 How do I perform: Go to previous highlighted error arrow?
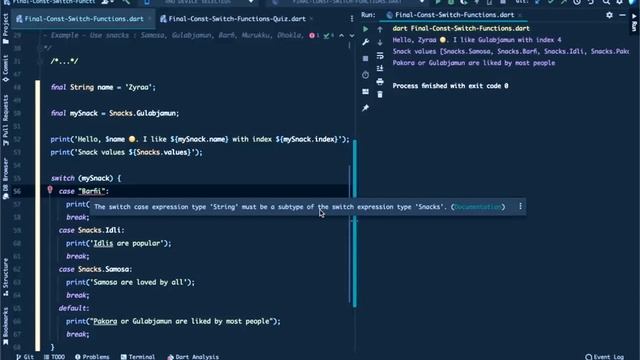(x=341, y=36)
